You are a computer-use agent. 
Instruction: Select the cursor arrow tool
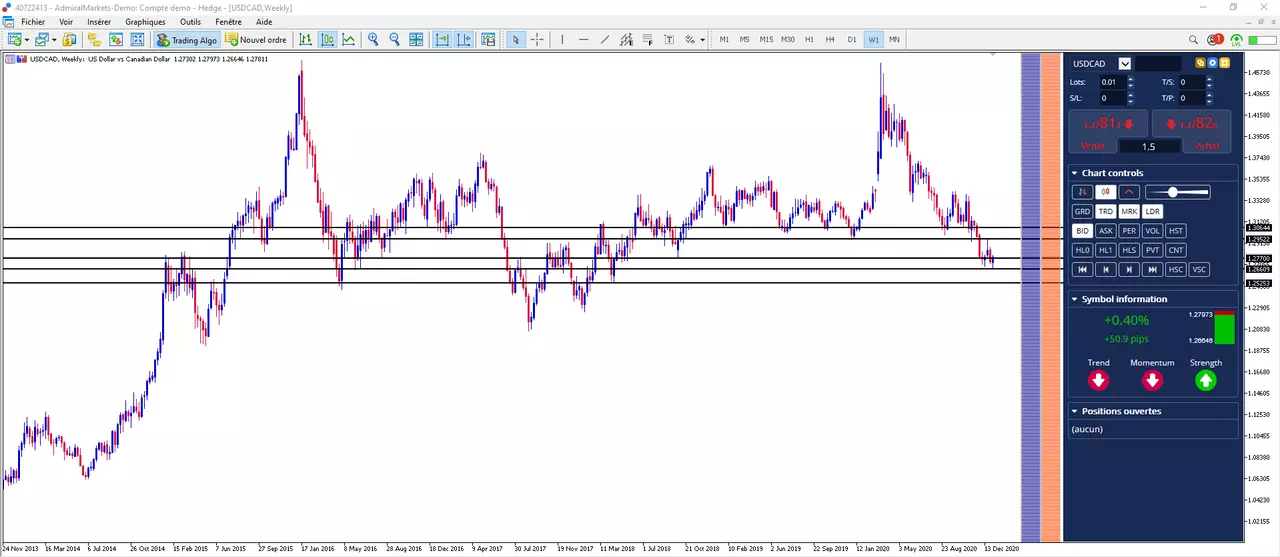[x=516, y=40]
